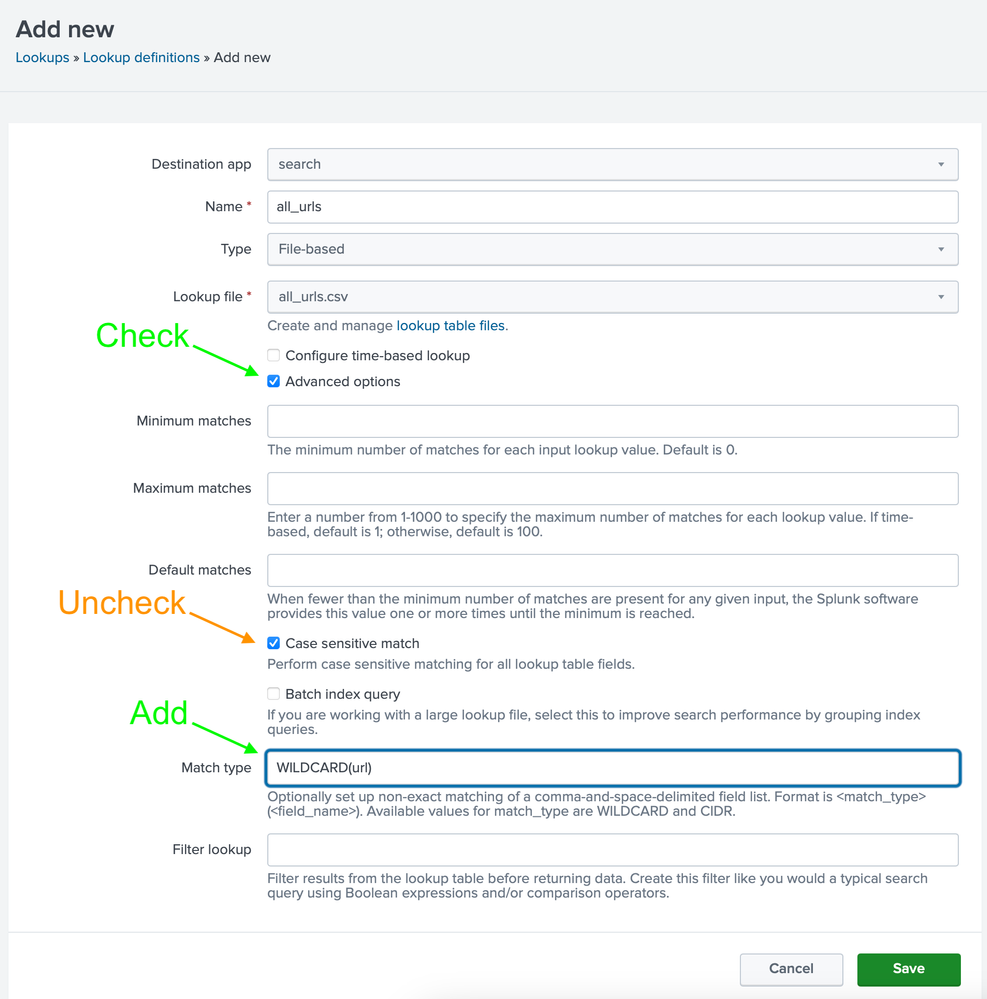Screen dimensions: 987x999
Task: Expand the Type dropdown showing File-based
Action: pyautogui.click(x=612, y=249)
